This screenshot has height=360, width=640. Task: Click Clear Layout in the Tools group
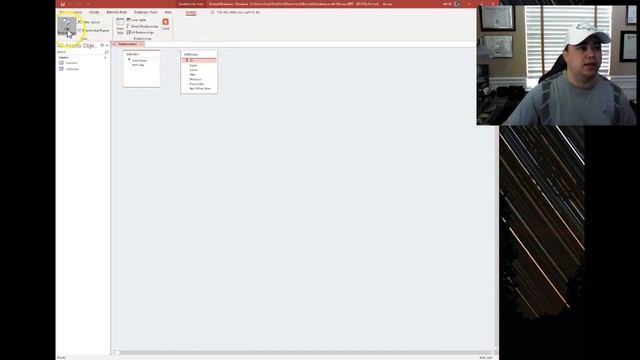click(x=89, y=22)
